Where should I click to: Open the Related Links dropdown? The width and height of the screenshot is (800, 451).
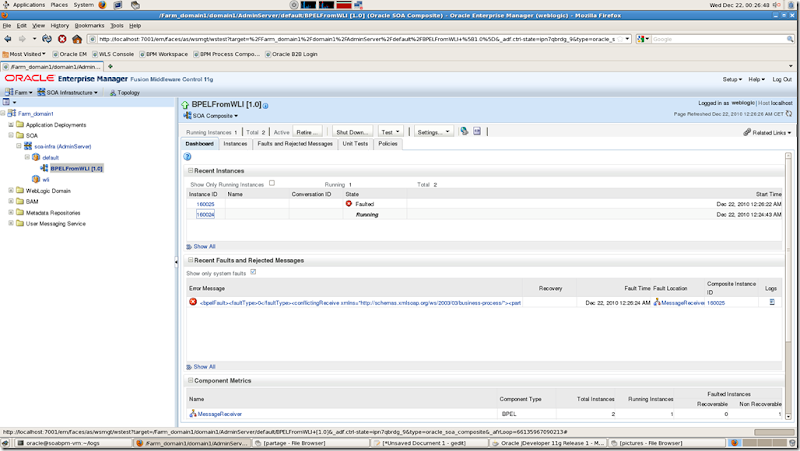[767, 132]
